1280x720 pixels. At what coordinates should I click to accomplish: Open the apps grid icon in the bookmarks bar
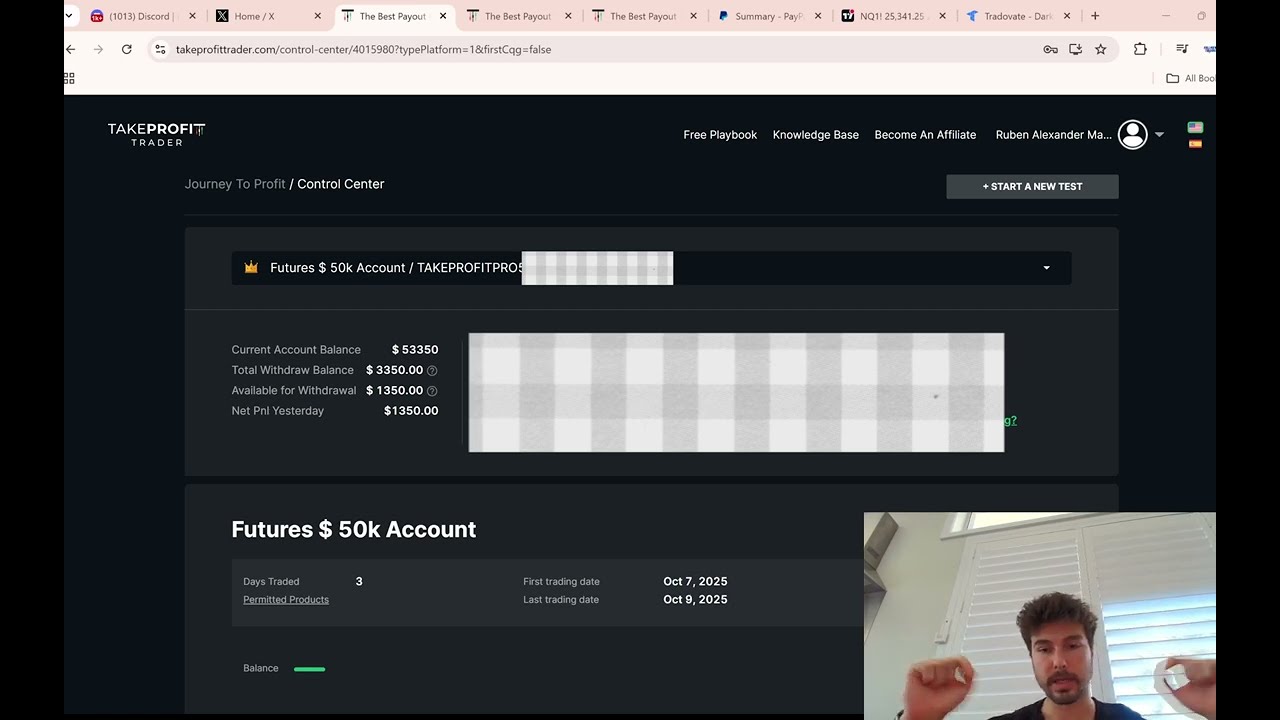coord(69,78)
